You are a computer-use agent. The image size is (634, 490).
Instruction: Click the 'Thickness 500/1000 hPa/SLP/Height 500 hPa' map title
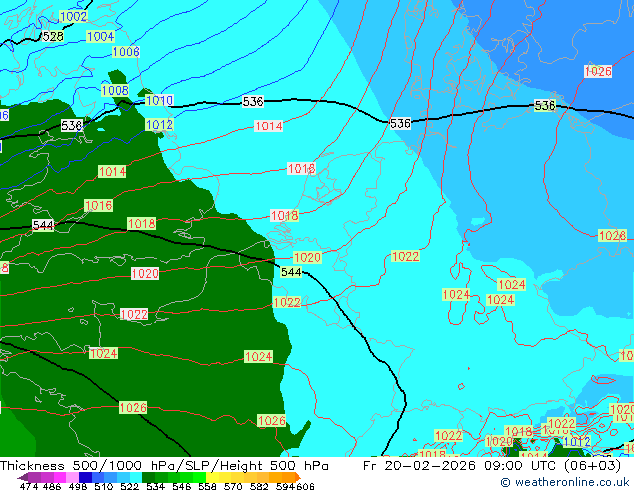[164, 466]
